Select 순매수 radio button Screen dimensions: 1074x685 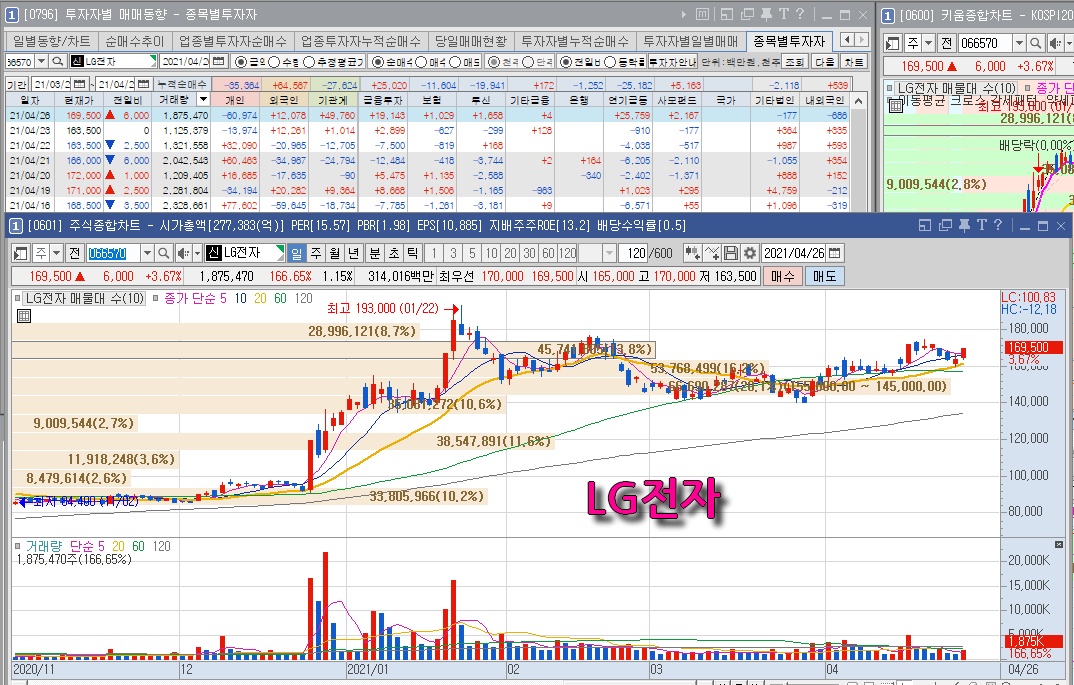point(378,62)
